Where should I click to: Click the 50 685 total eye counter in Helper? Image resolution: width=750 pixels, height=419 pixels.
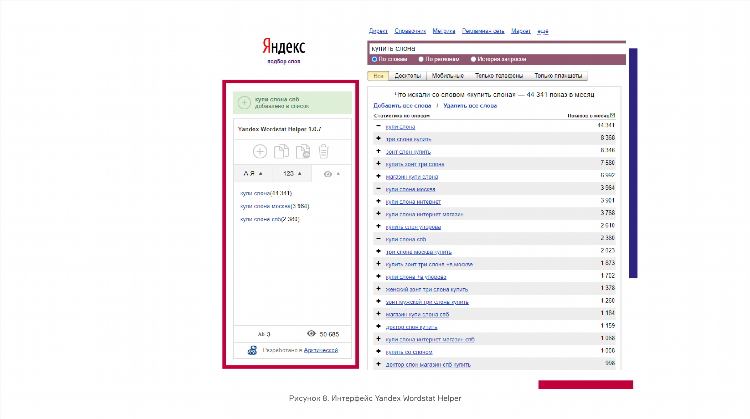(x=323, y=334)
